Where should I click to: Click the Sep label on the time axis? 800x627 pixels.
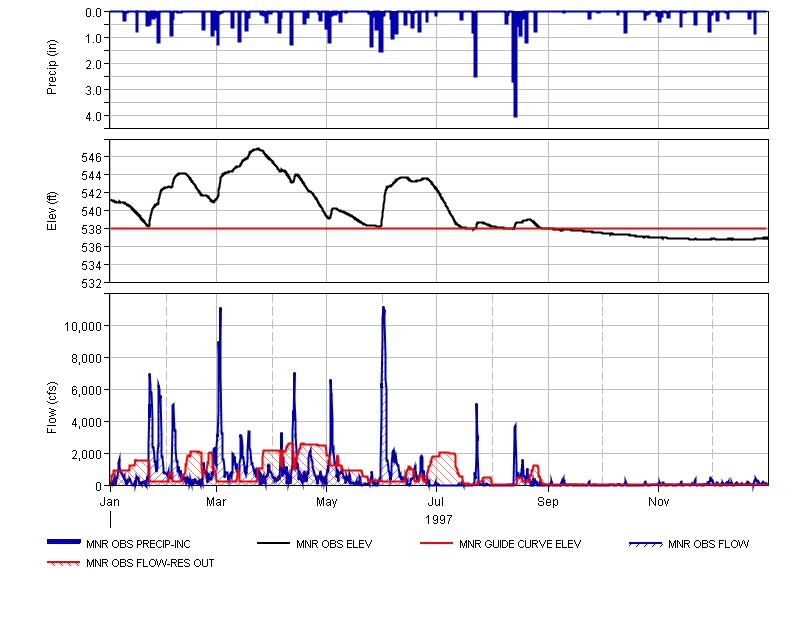[548, 500]
